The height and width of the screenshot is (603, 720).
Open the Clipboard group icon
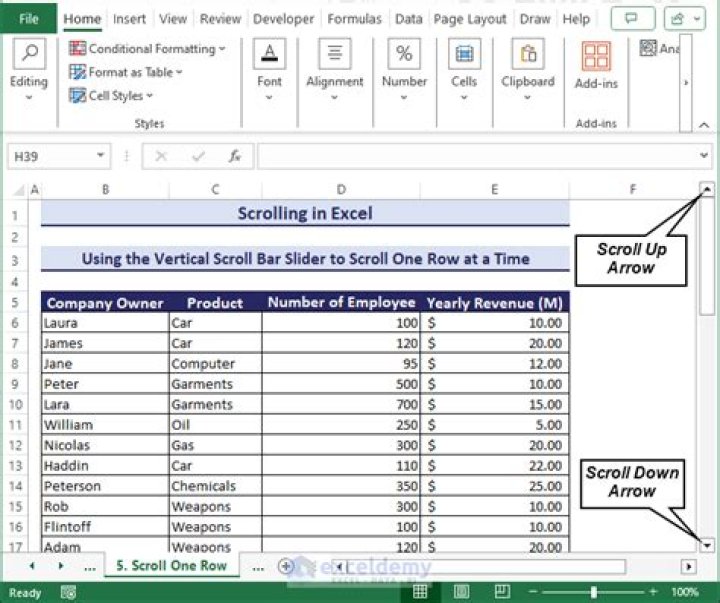coord(528,54)
